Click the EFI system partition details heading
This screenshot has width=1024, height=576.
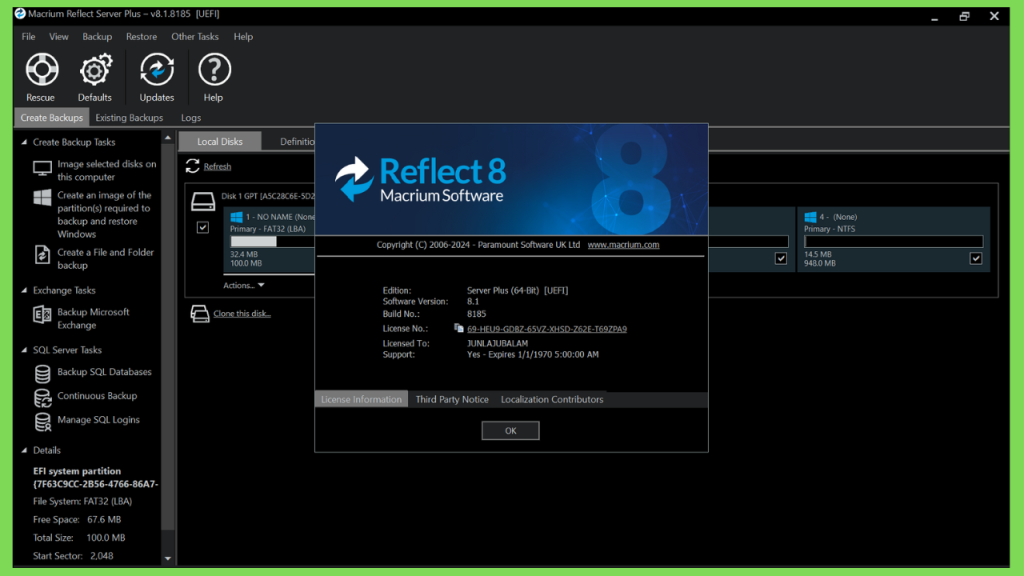point(77,471)
